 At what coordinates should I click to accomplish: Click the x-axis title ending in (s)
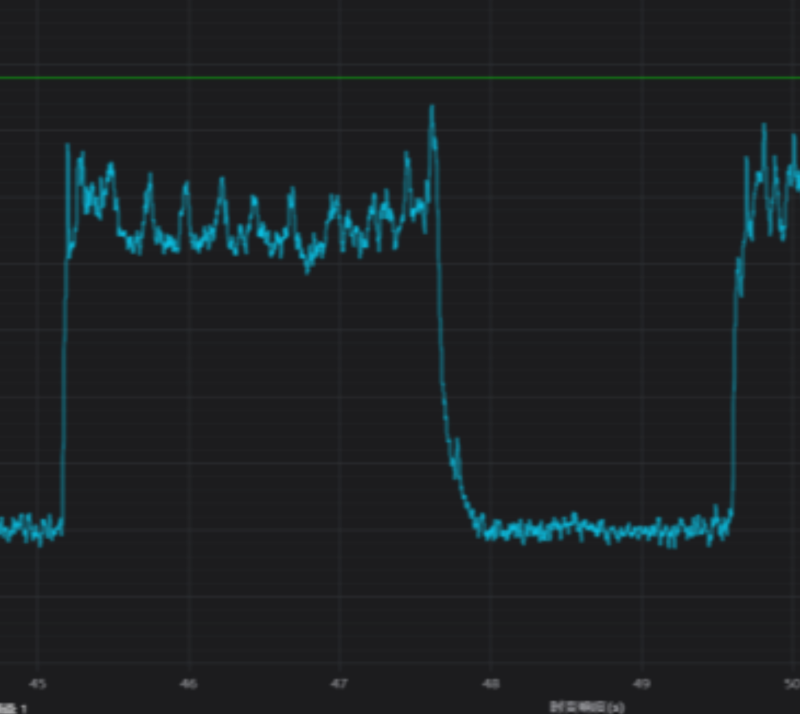(x=587, y=707)
